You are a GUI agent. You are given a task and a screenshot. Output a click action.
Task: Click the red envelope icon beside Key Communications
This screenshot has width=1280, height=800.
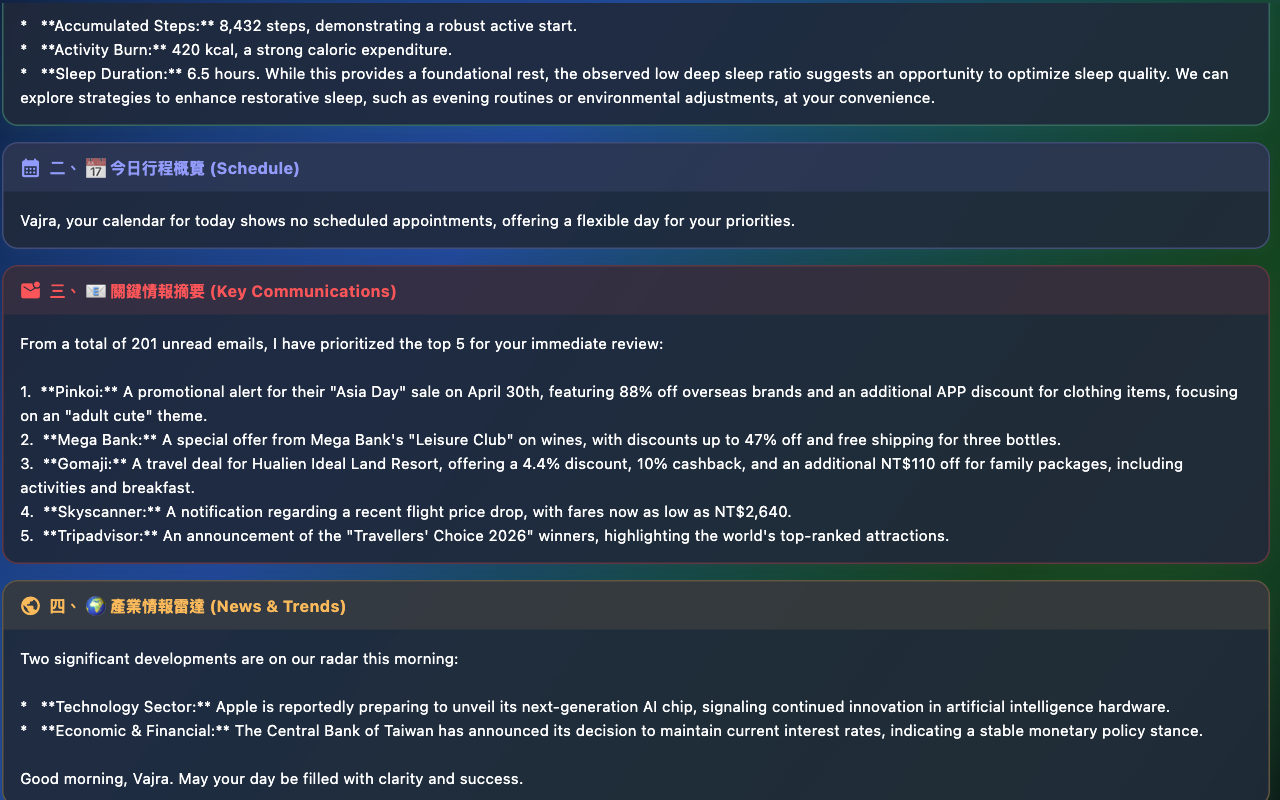31,291
